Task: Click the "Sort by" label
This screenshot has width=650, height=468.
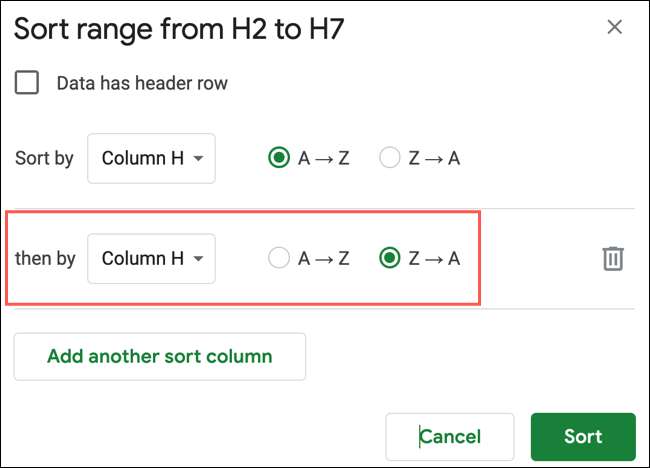Action: pos(44,158)
